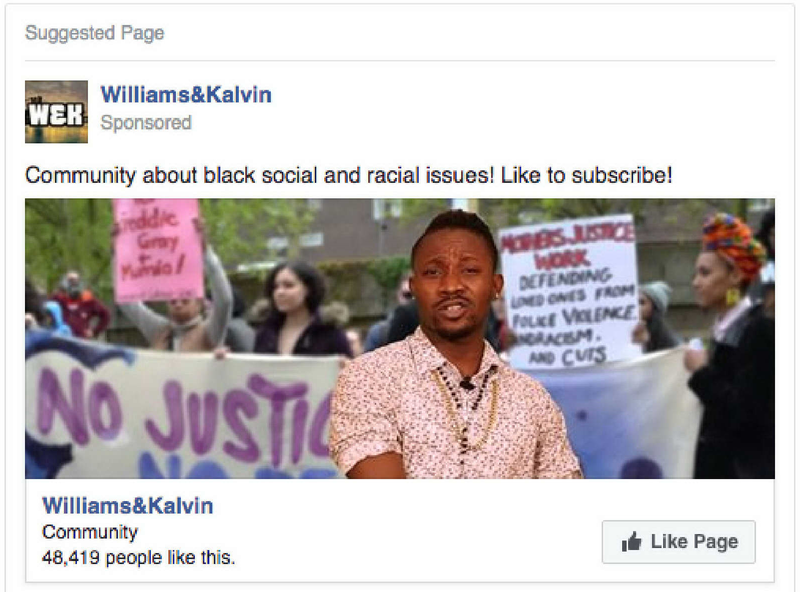Viewport: 800px width, 592px height.
Task: Click the pink Freddie Gray sign in photo
Action: tap(157, 250)
